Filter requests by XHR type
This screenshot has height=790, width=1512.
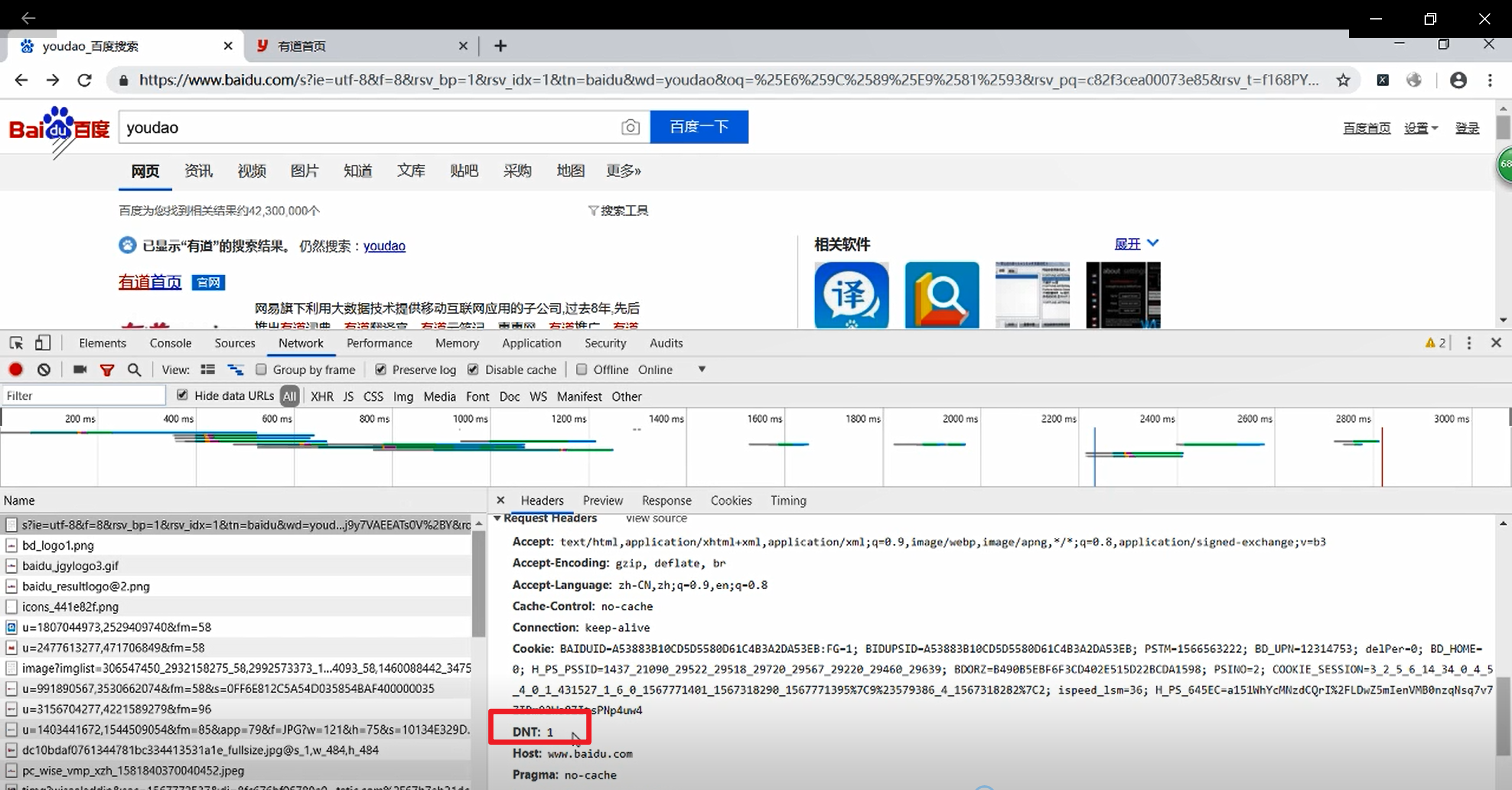click(322, 396)
